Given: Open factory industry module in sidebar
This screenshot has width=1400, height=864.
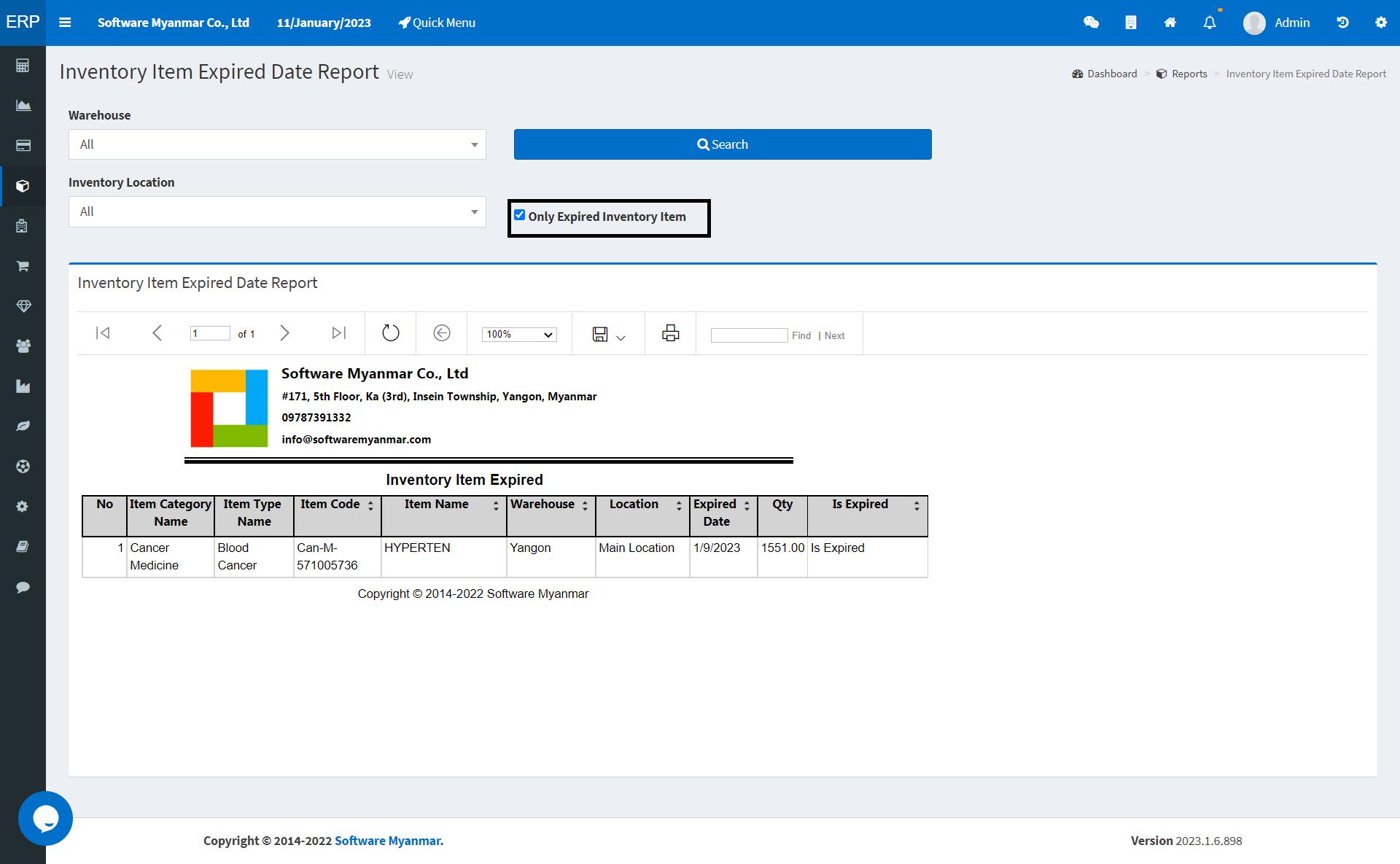Looking at the screenshot, I should 23,386.
